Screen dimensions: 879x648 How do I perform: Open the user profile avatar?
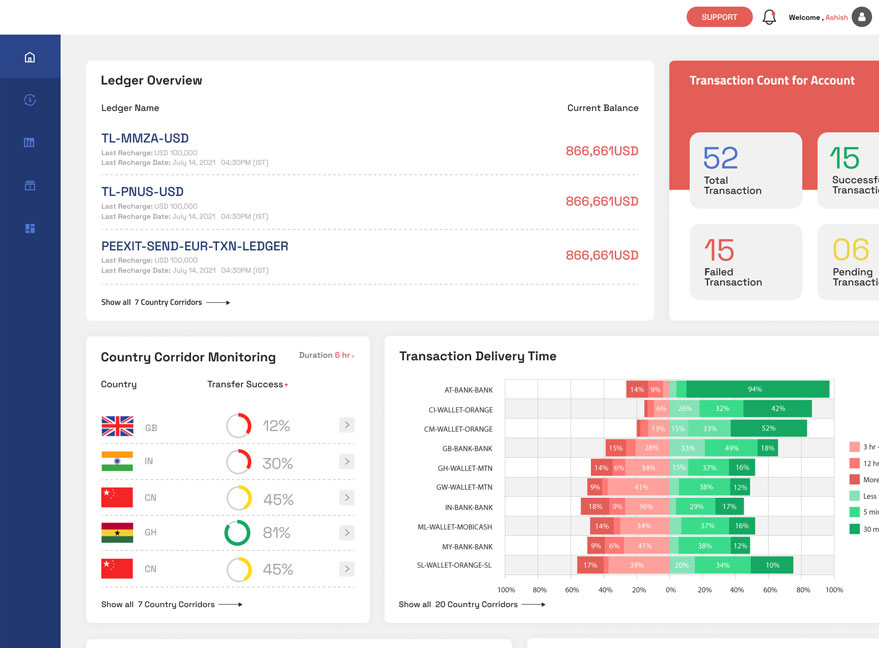(x=862, y=17)
